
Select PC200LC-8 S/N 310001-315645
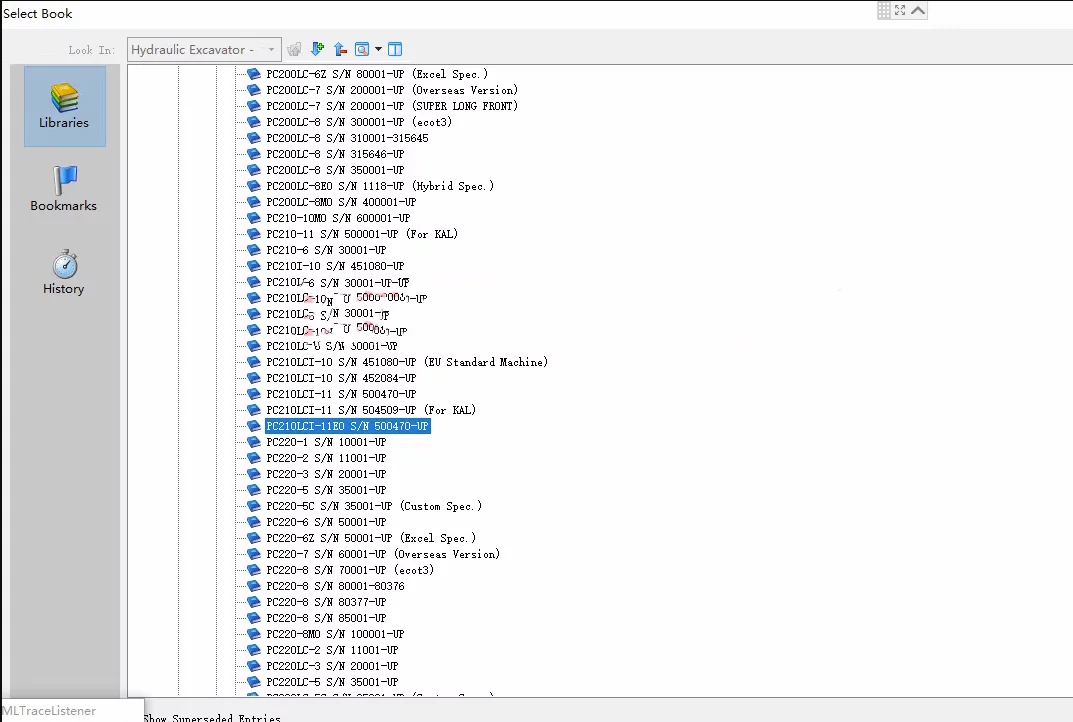348,138
